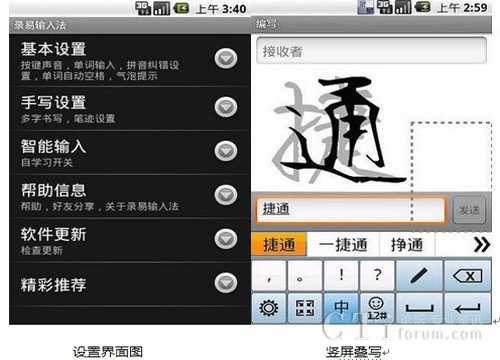
Task: Open the 帮助信息 settings entry
Action: [130, 196]
